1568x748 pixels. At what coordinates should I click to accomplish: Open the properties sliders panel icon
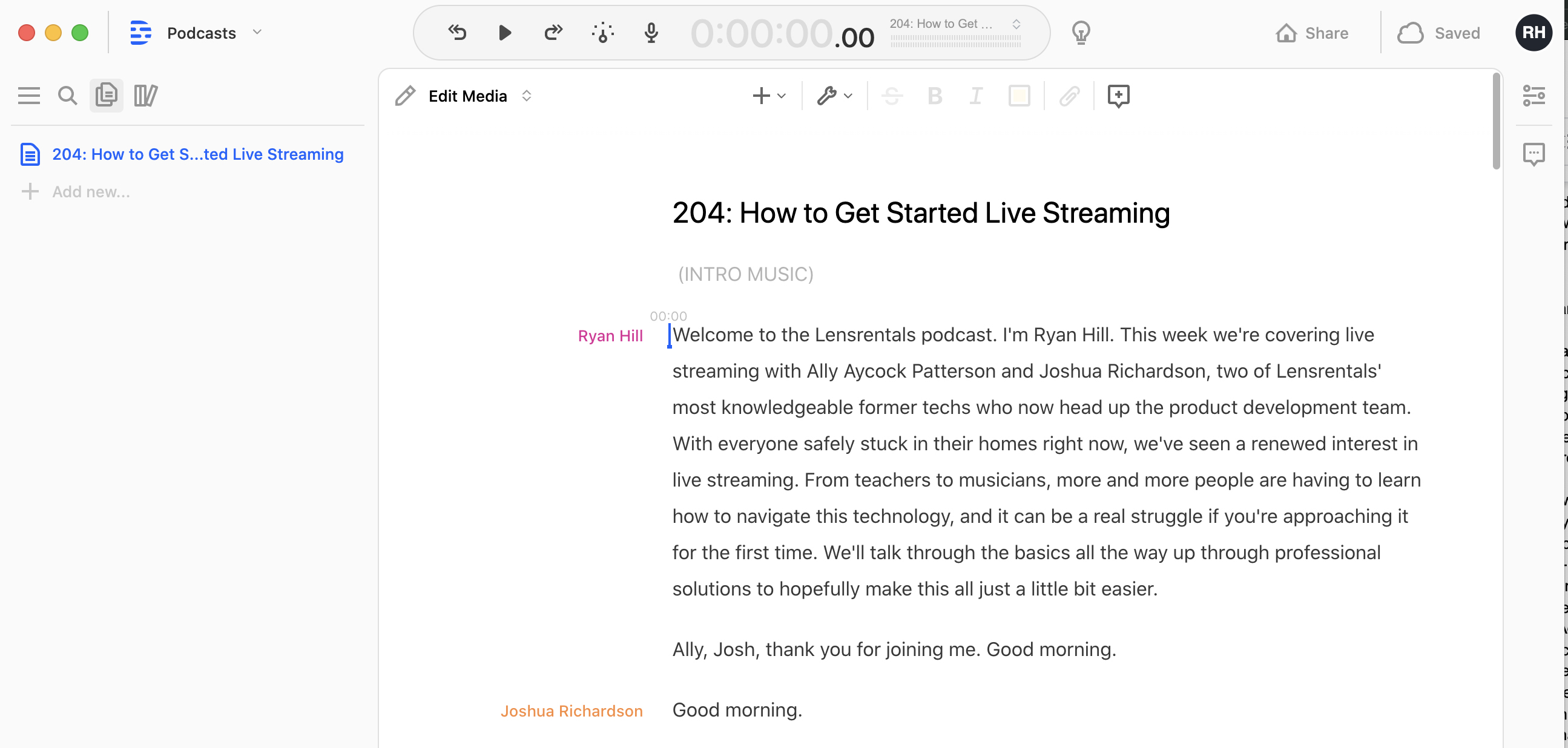(x=1533, y=96)
